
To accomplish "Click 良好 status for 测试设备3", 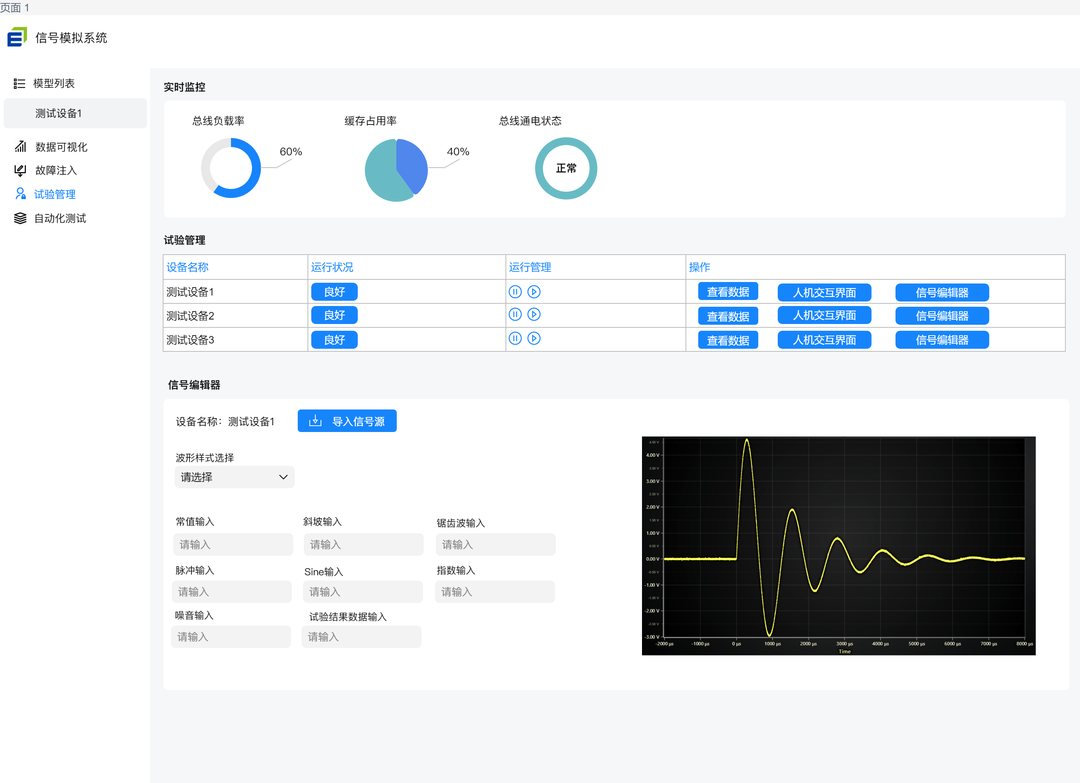I will [x=334, y=340].
